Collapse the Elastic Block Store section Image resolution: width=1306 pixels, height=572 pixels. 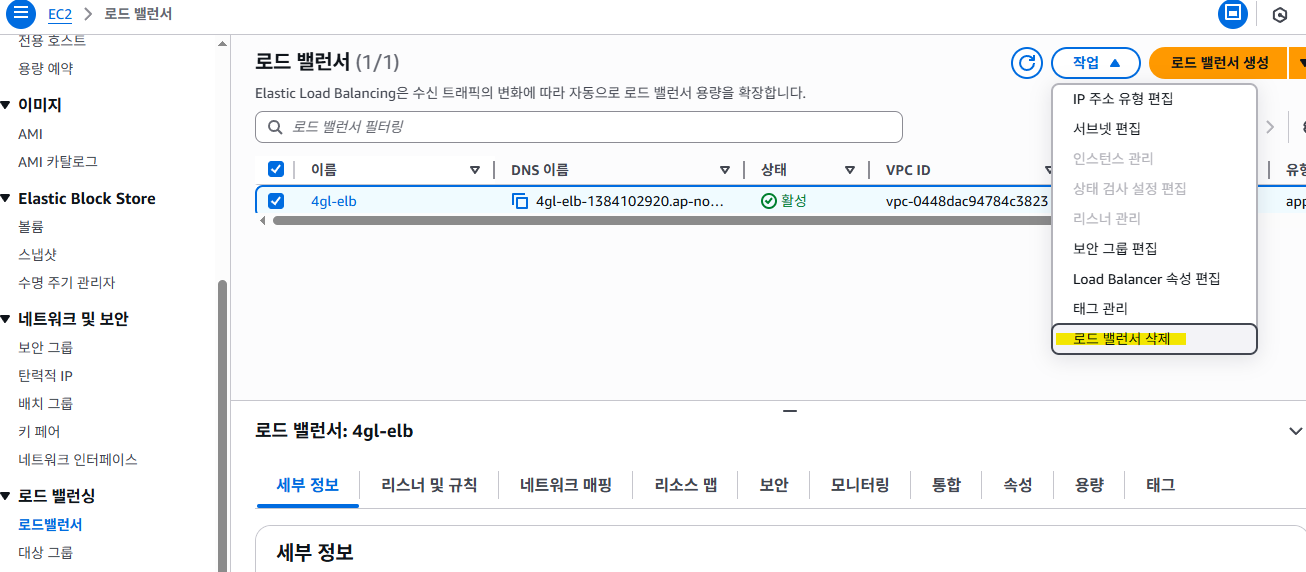pyautogui.click(x=6, y=198)
